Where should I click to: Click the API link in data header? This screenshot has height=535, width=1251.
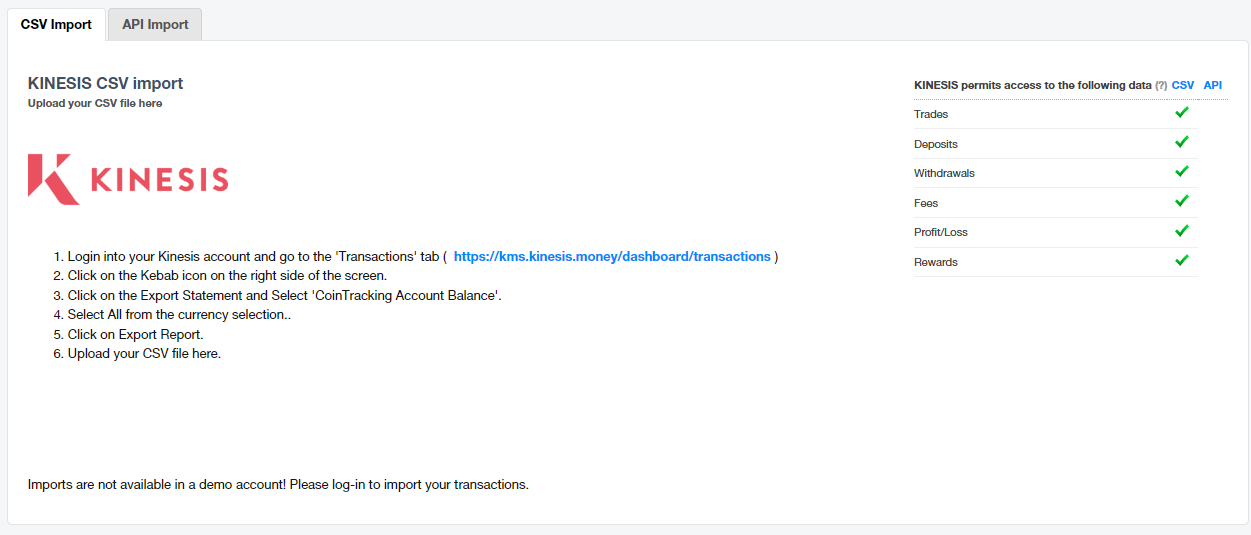(1213, 86)
